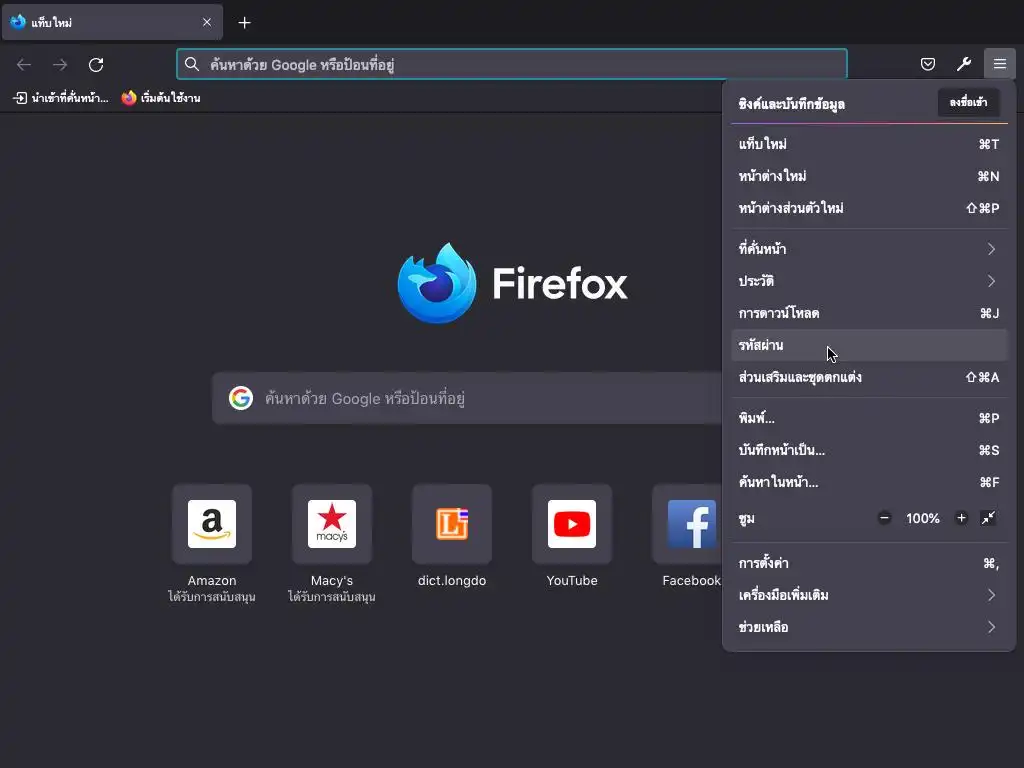Viewport: 1024px width, 768px height.
Task: Reset zoom by clicking 100%
Action: click(923, 518)
